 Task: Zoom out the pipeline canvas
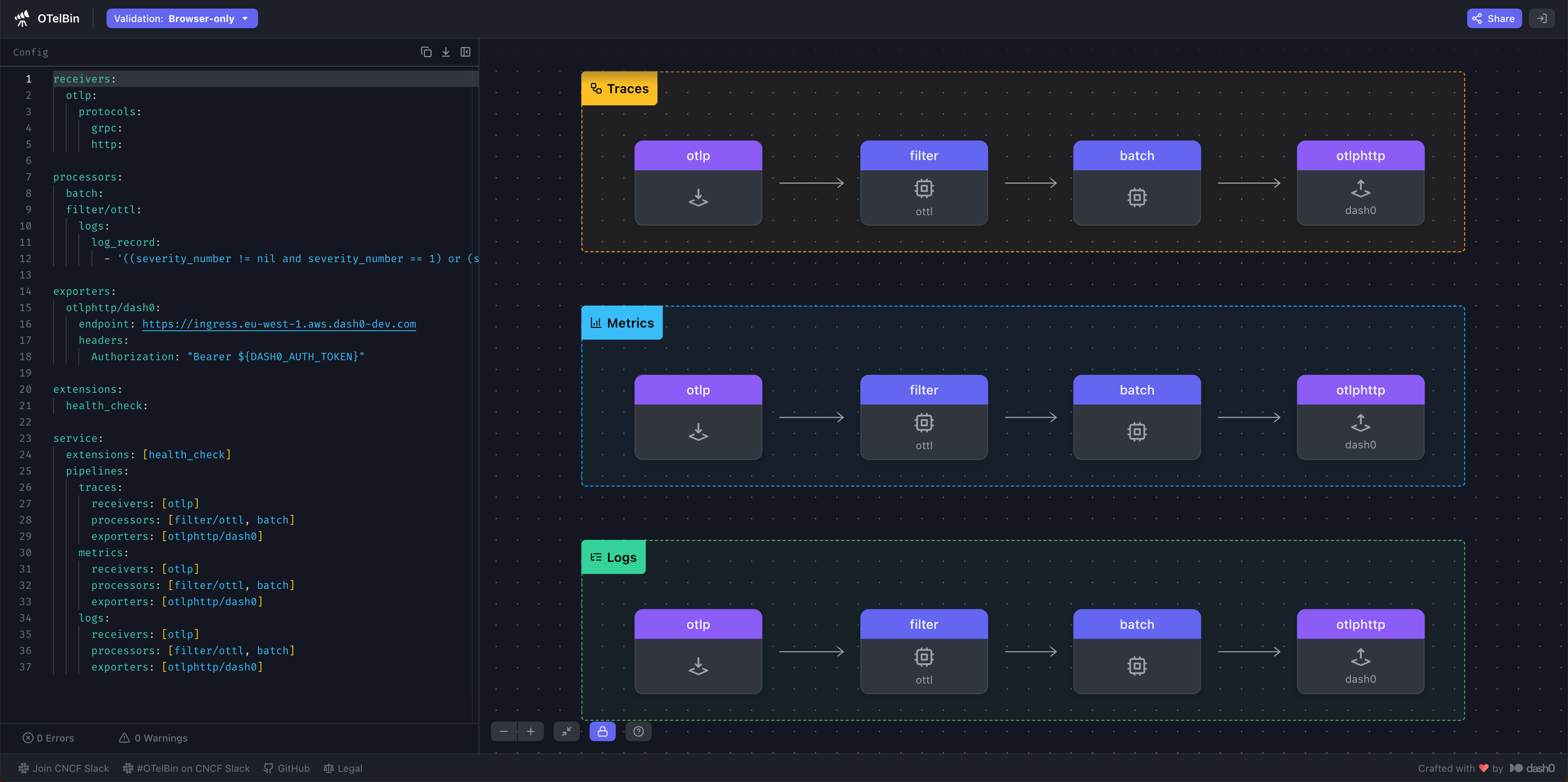point(504,731)
